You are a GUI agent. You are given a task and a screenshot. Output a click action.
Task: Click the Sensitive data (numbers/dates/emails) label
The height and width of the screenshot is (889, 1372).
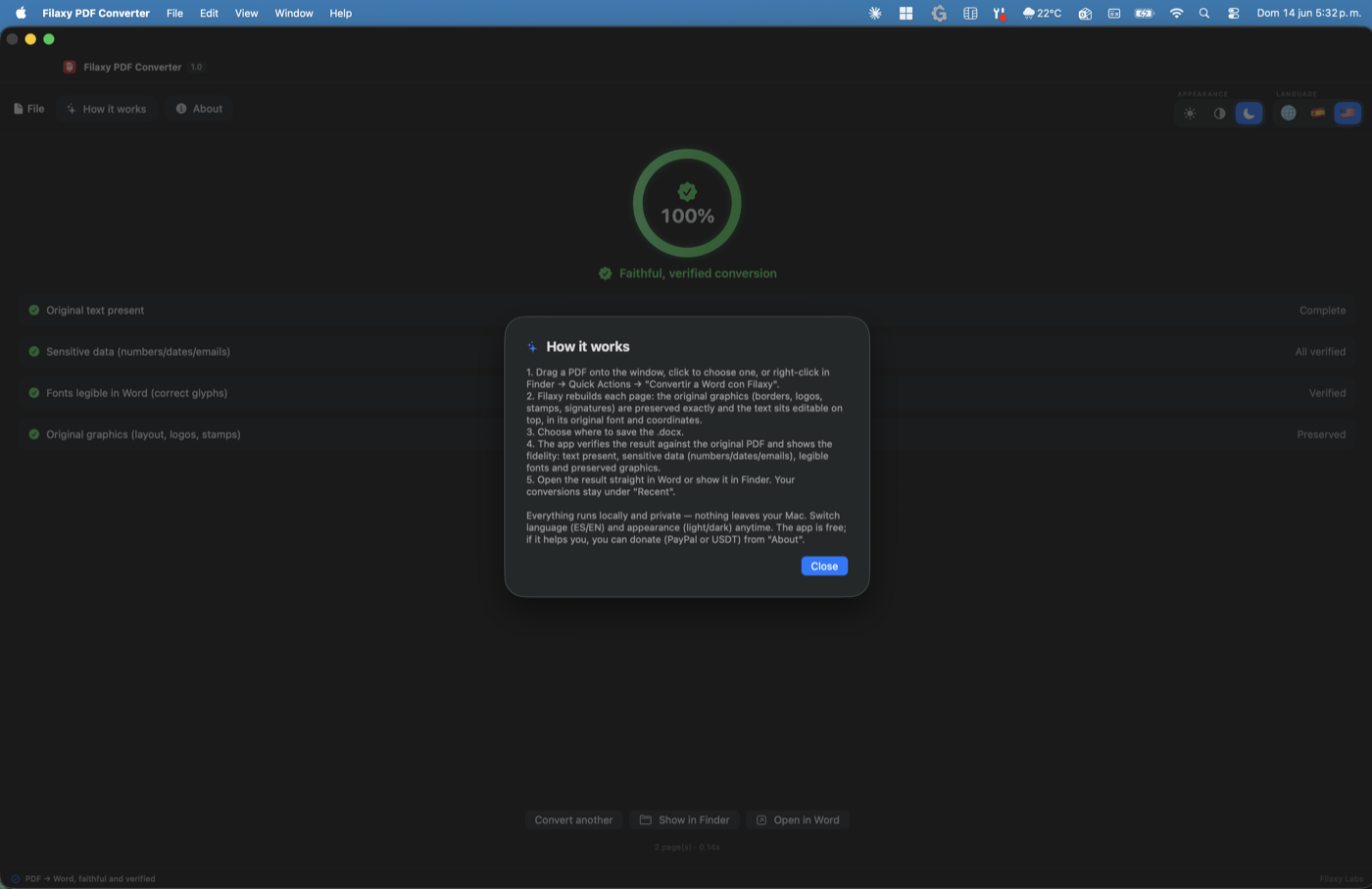[138, 351]
